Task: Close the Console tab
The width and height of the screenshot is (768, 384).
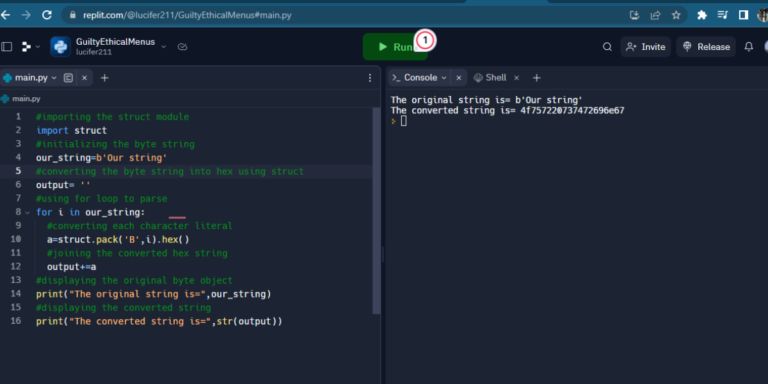Action: pyautogui.click(x=458, y=78)
